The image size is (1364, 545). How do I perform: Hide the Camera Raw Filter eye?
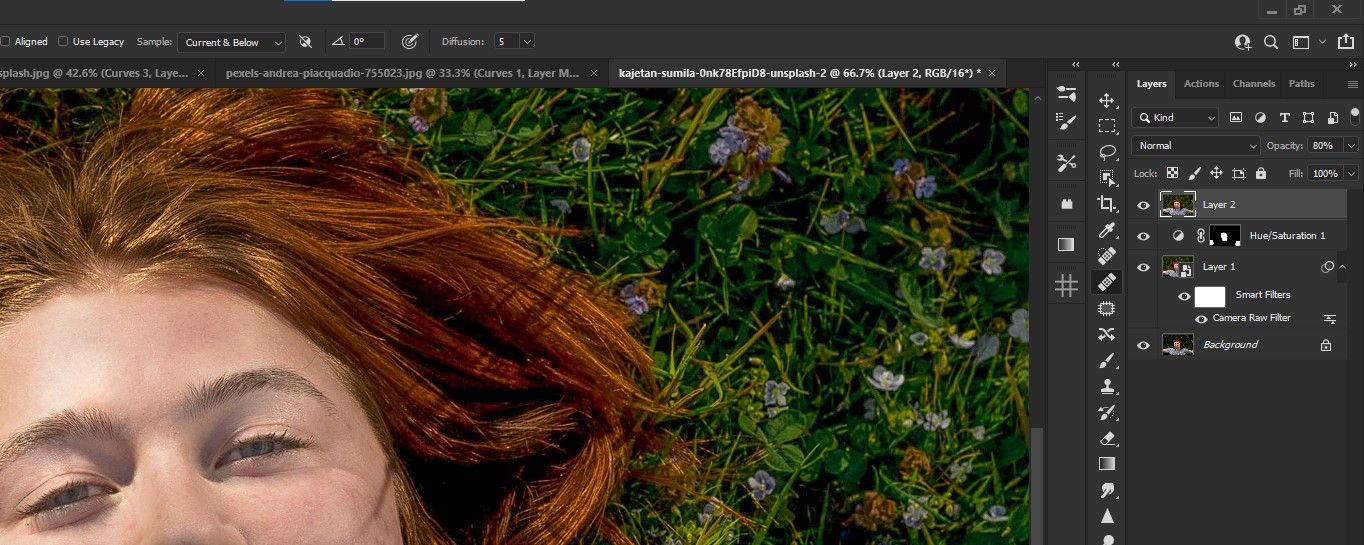tap(1201, 319)
